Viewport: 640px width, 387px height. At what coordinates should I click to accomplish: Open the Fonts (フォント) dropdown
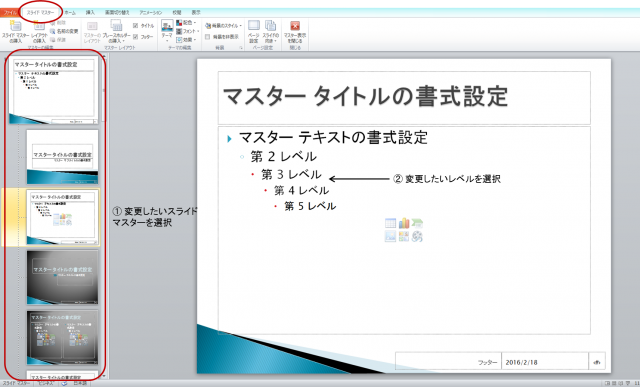tap(187, 31)
